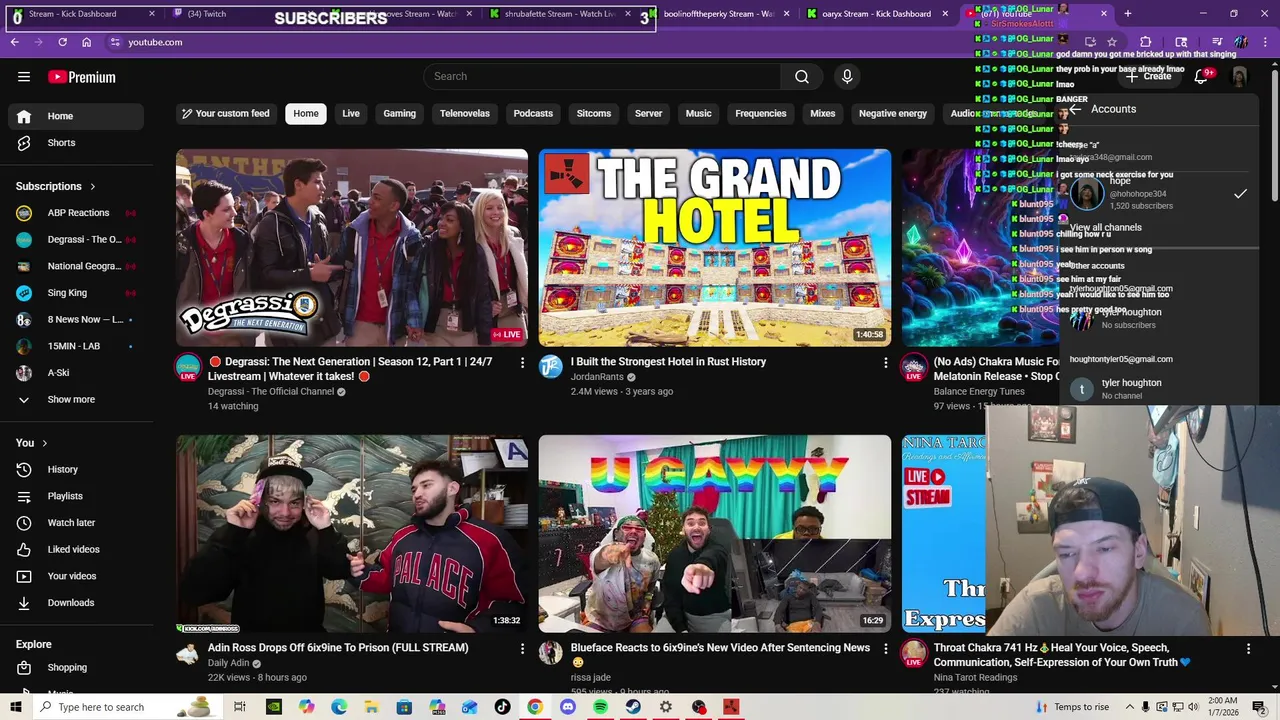Expand the Subscriptions section chevron

(x=93, y=186)
